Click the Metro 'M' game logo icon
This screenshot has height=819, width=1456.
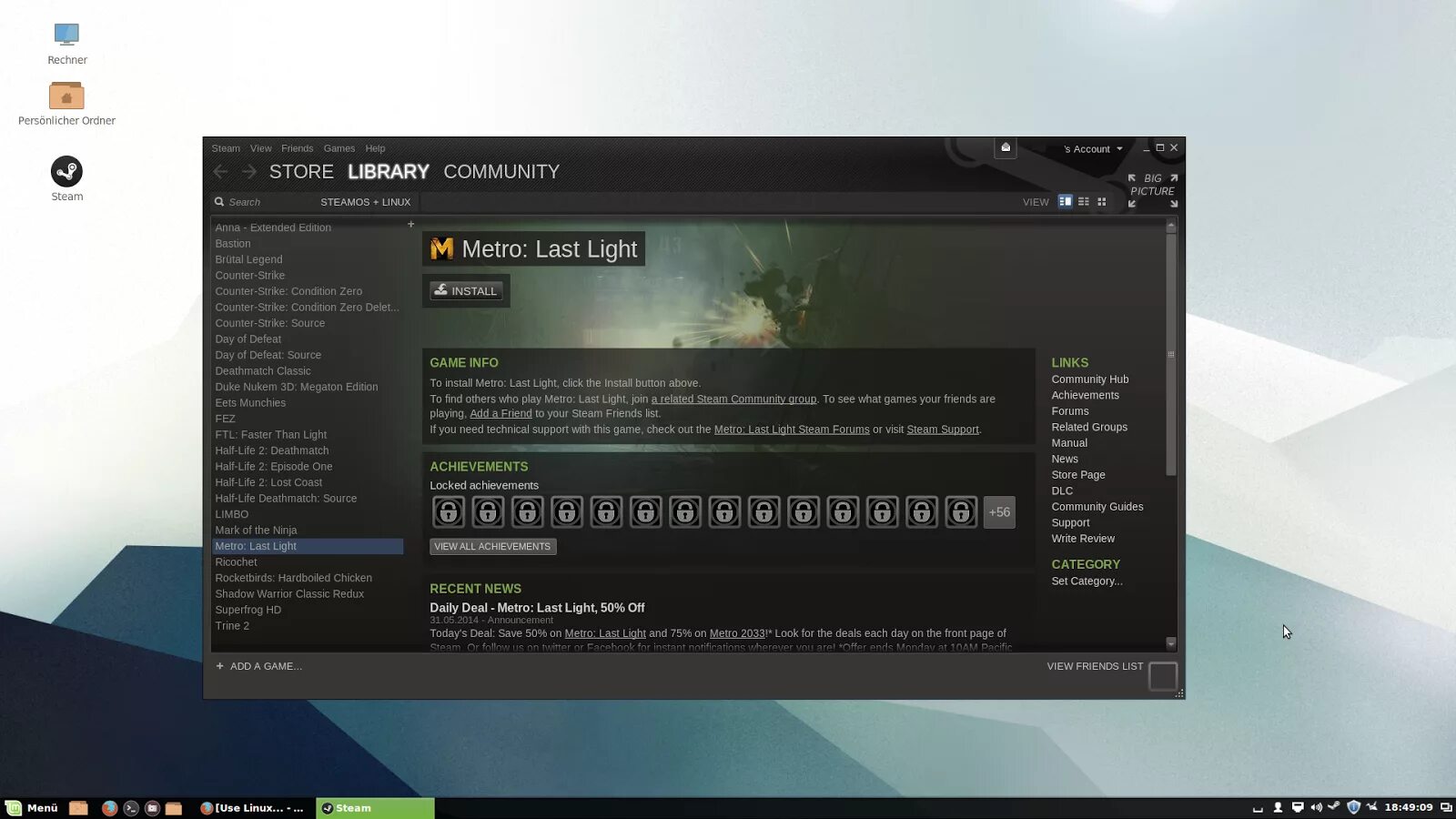441,248
